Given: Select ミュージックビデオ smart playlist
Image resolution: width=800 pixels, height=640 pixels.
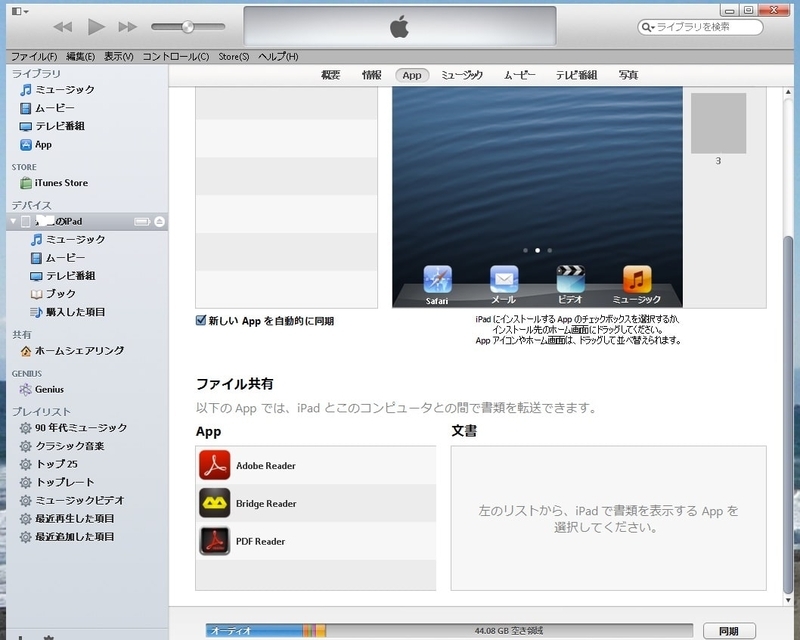Looking at the screenshot, I should tap(72, 501).
